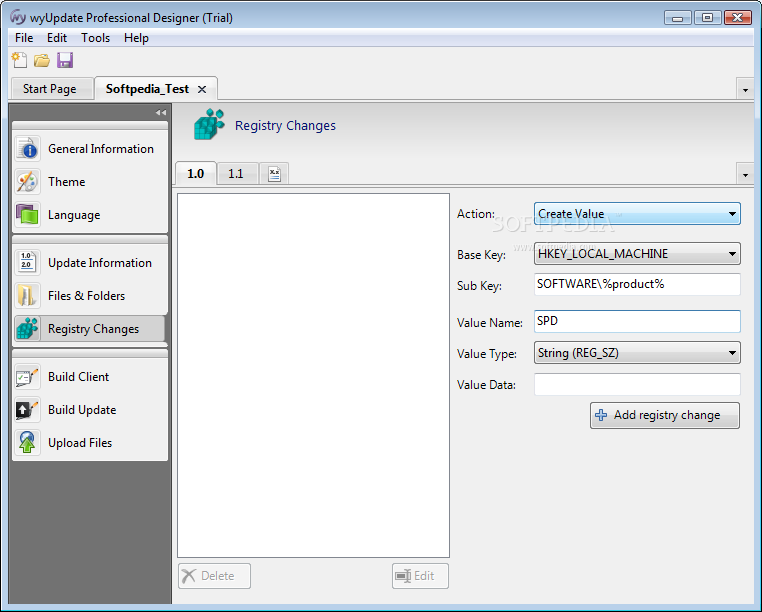Open the version tabs list arrow

tap(745, 175)
